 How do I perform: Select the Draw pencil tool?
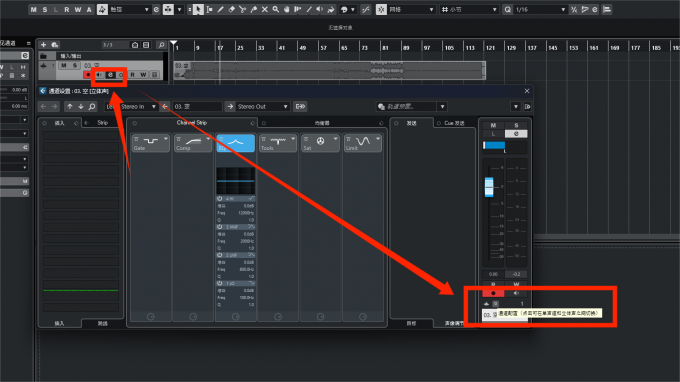click(x=220, y=9)
